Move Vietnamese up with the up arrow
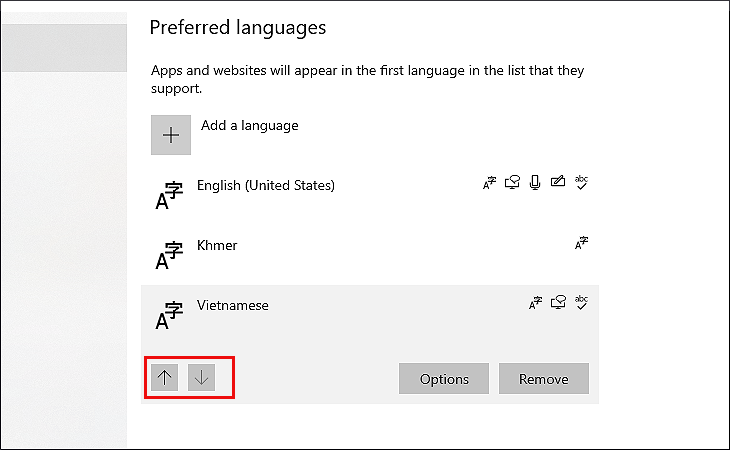 point(166,378)
